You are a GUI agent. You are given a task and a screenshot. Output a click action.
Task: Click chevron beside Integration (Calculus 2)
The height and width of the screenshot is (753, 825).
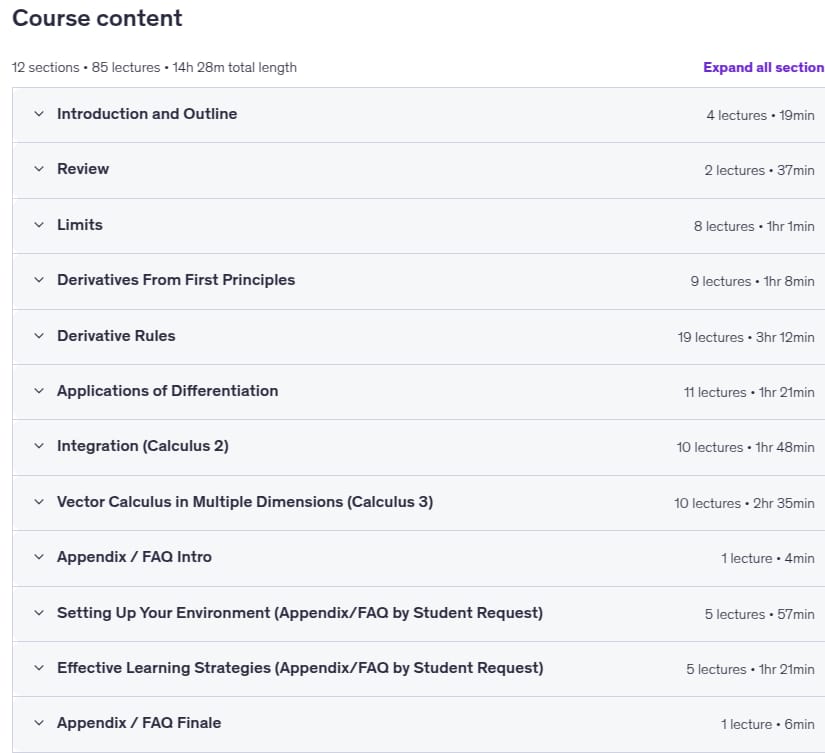pyautogui.click(x=39, y=446)
